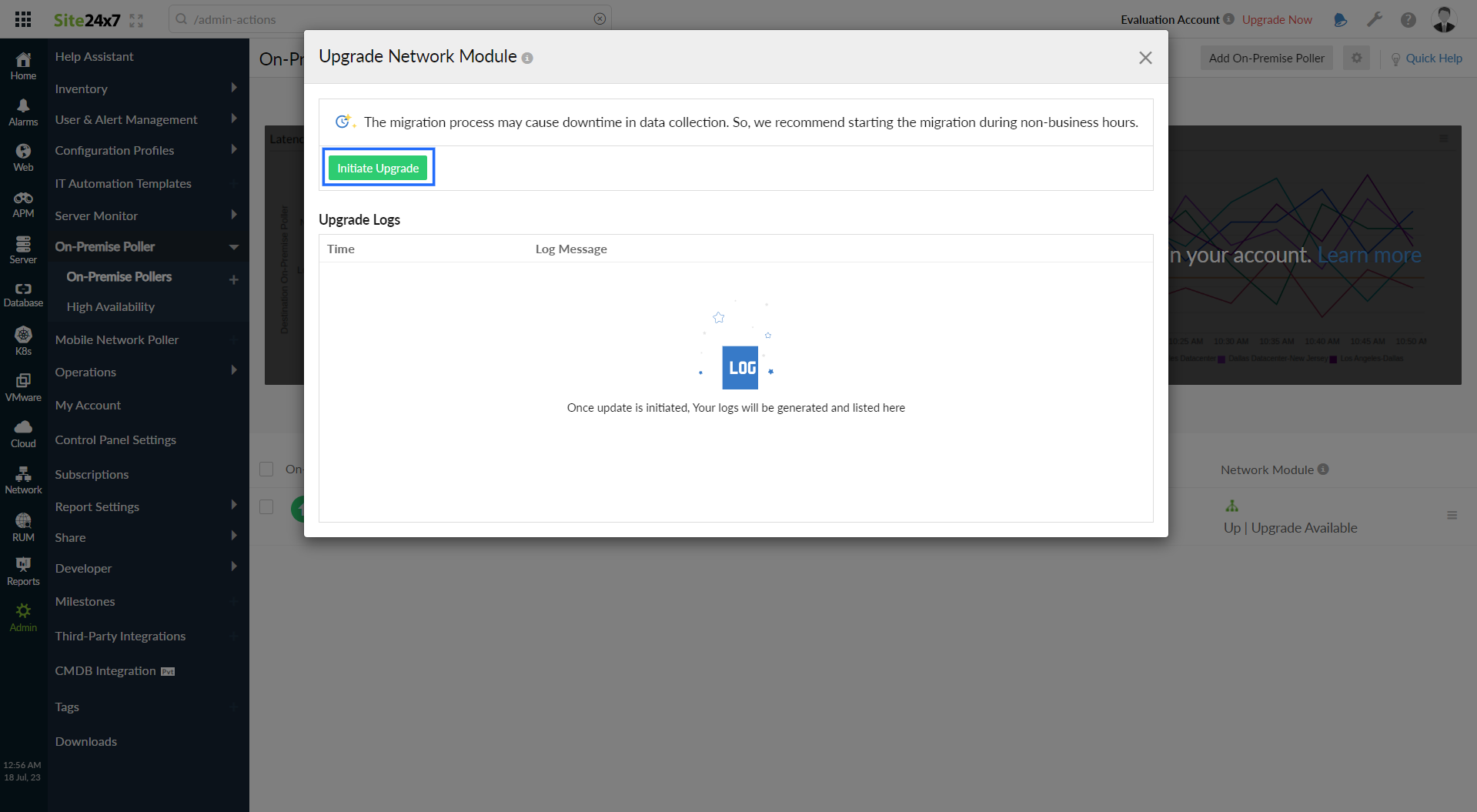Close the Upgrade Network Module dialog
Viewport: 1477px width, 812px height.
1145,58
